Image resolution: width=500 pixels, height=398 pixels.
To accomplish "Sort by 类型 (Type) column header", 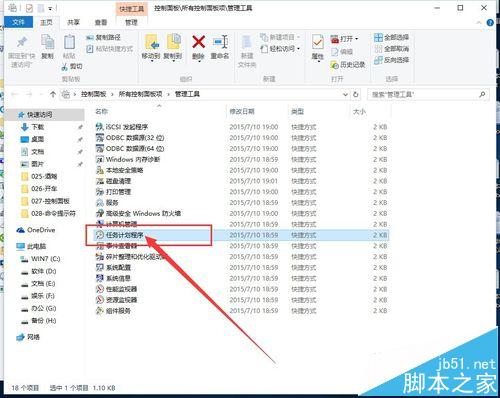I will click(x=298, y=111).
